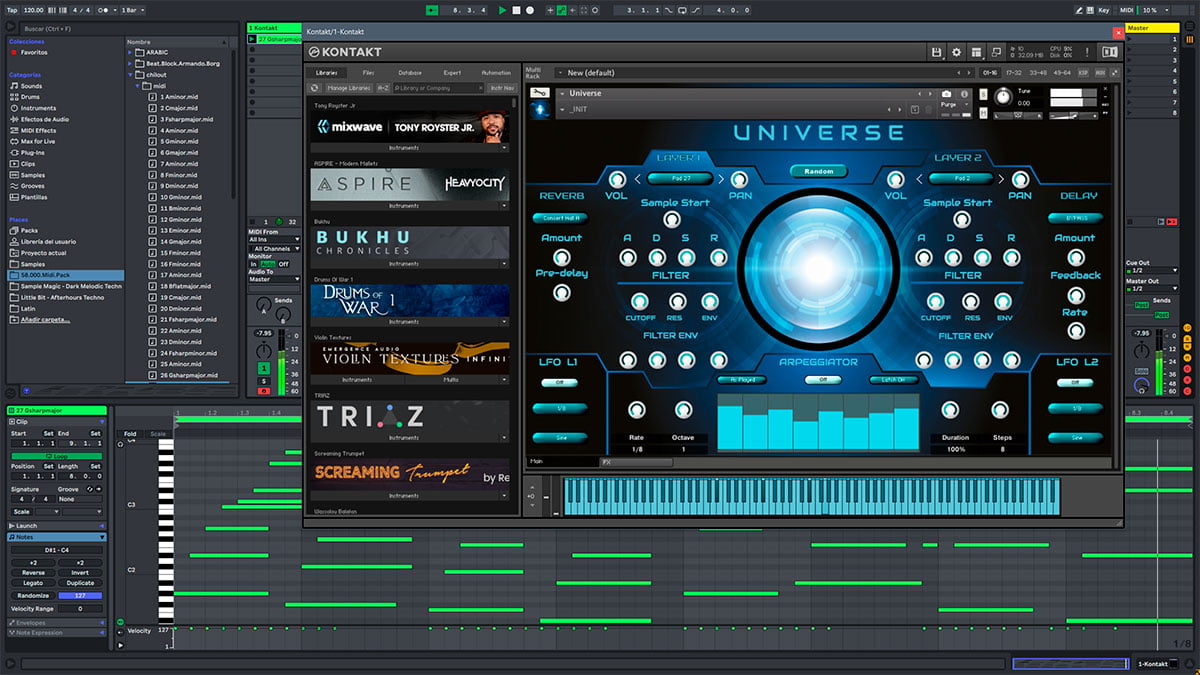Click the snapshot camera icon in Universe header
This screenshot has height=675, width=1200.
pyautogui.click(x=947, y=93)
